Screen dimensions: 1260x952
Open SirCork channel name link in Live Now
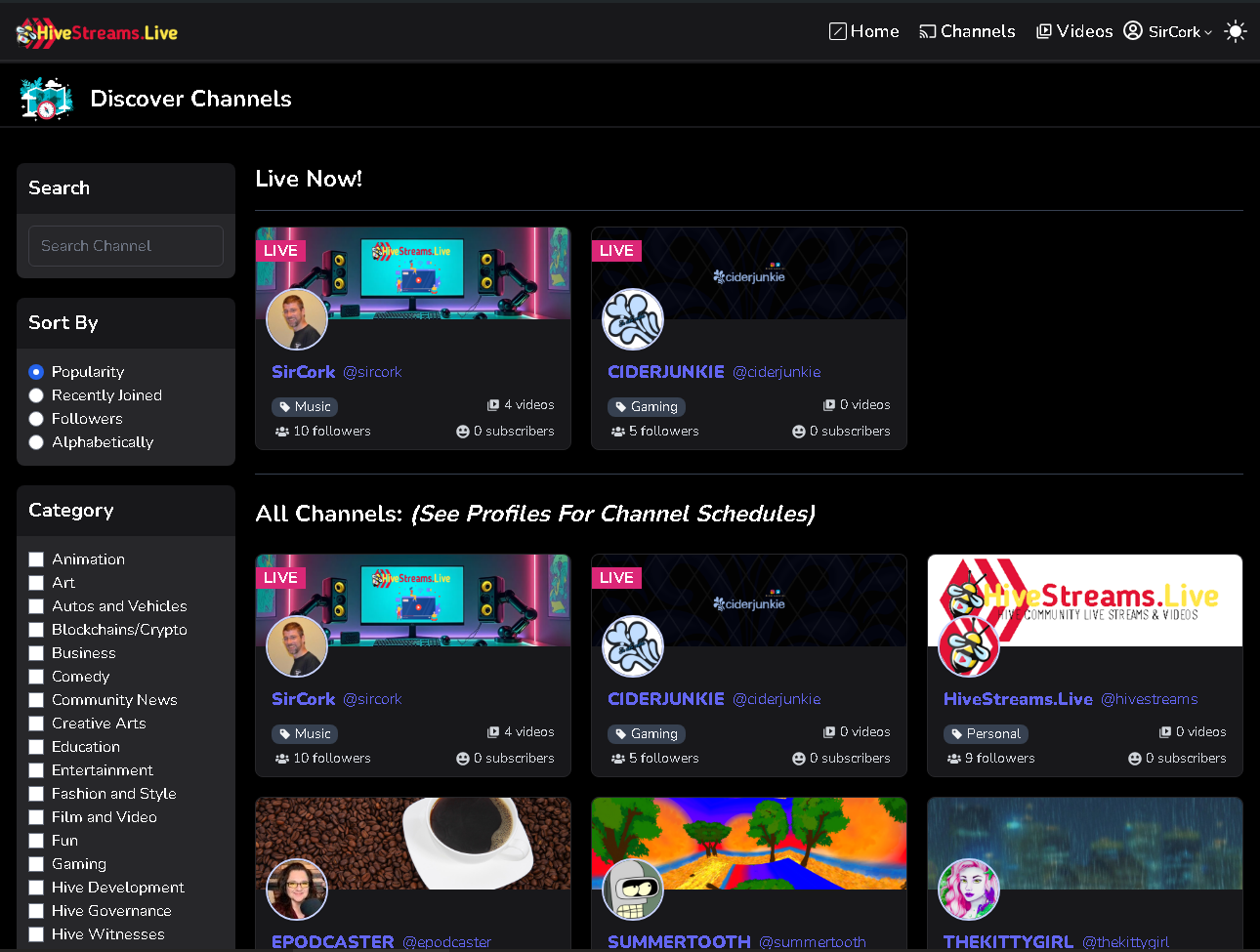304,372
